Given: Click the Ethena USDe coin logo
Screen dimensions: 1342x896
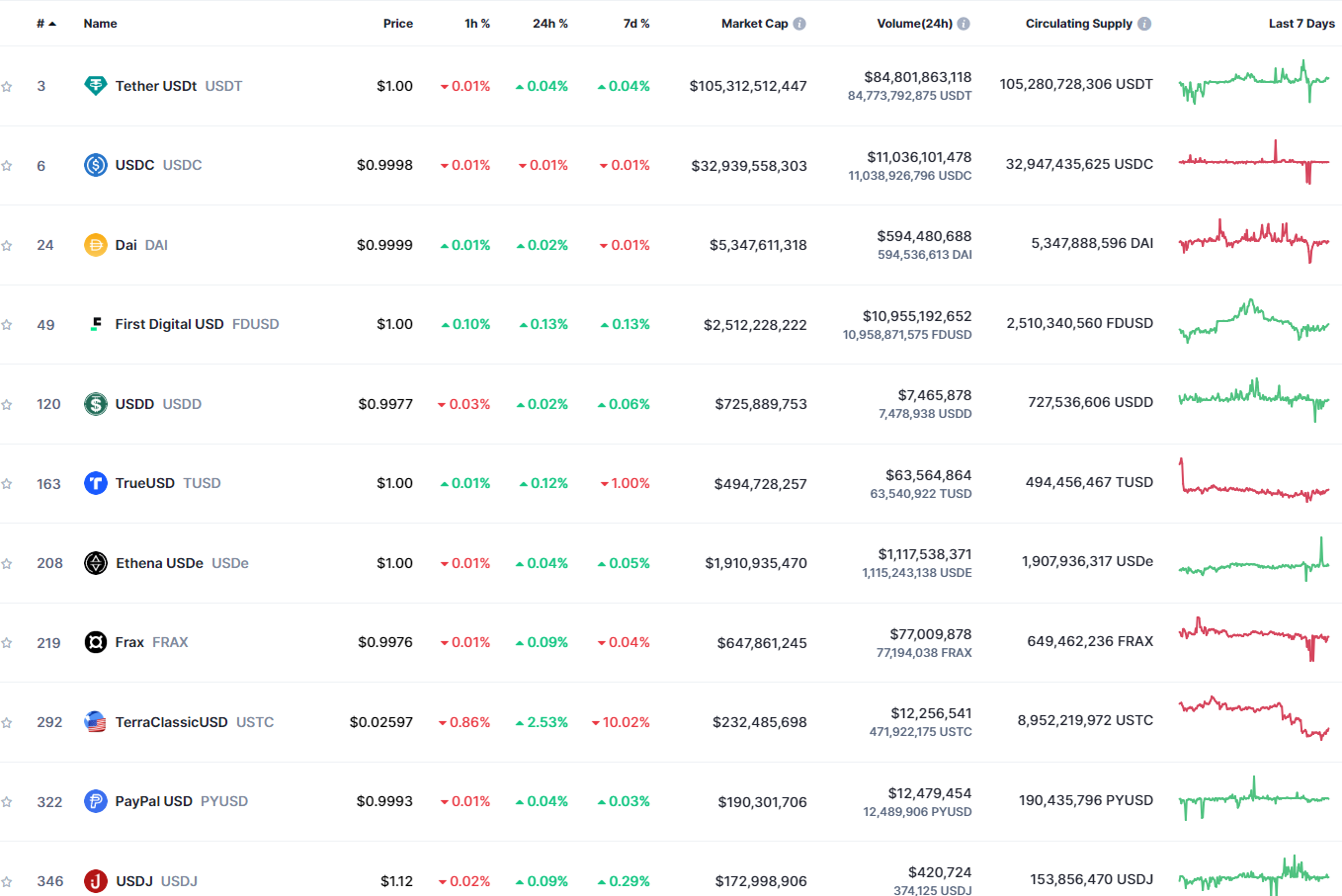Looking at the screenshot, I should (x=95, y=563).
